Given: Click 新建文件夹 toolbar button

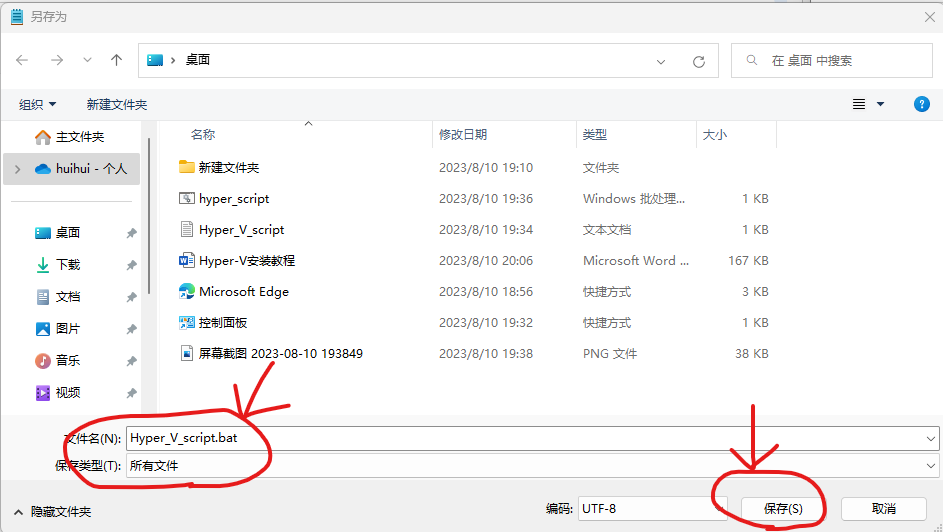Looking at the screenshot, I should click(x=117, y=105).
